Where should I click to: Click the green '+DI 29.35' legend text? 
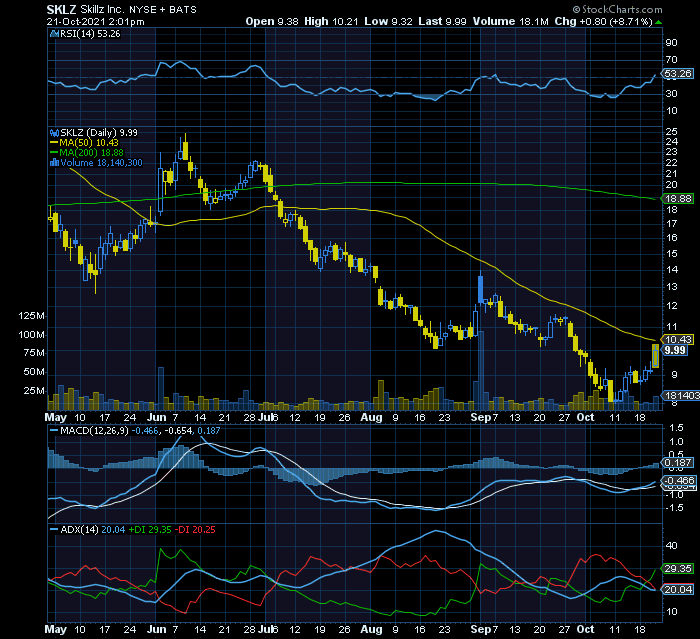click(x=150, y=530)
